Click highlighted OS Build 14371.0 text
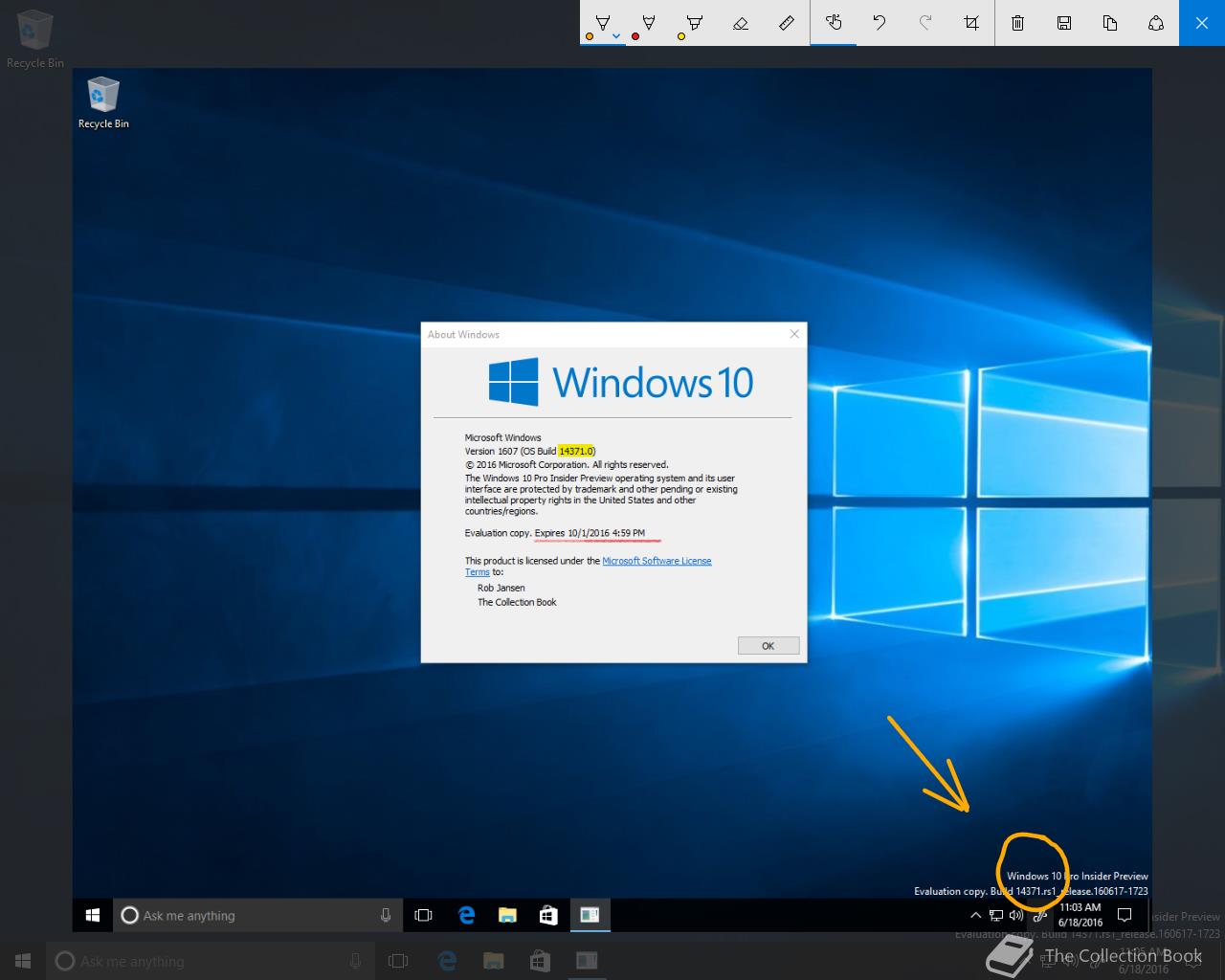The width and height of the screenshot is (1225, 980). (576, 451)
